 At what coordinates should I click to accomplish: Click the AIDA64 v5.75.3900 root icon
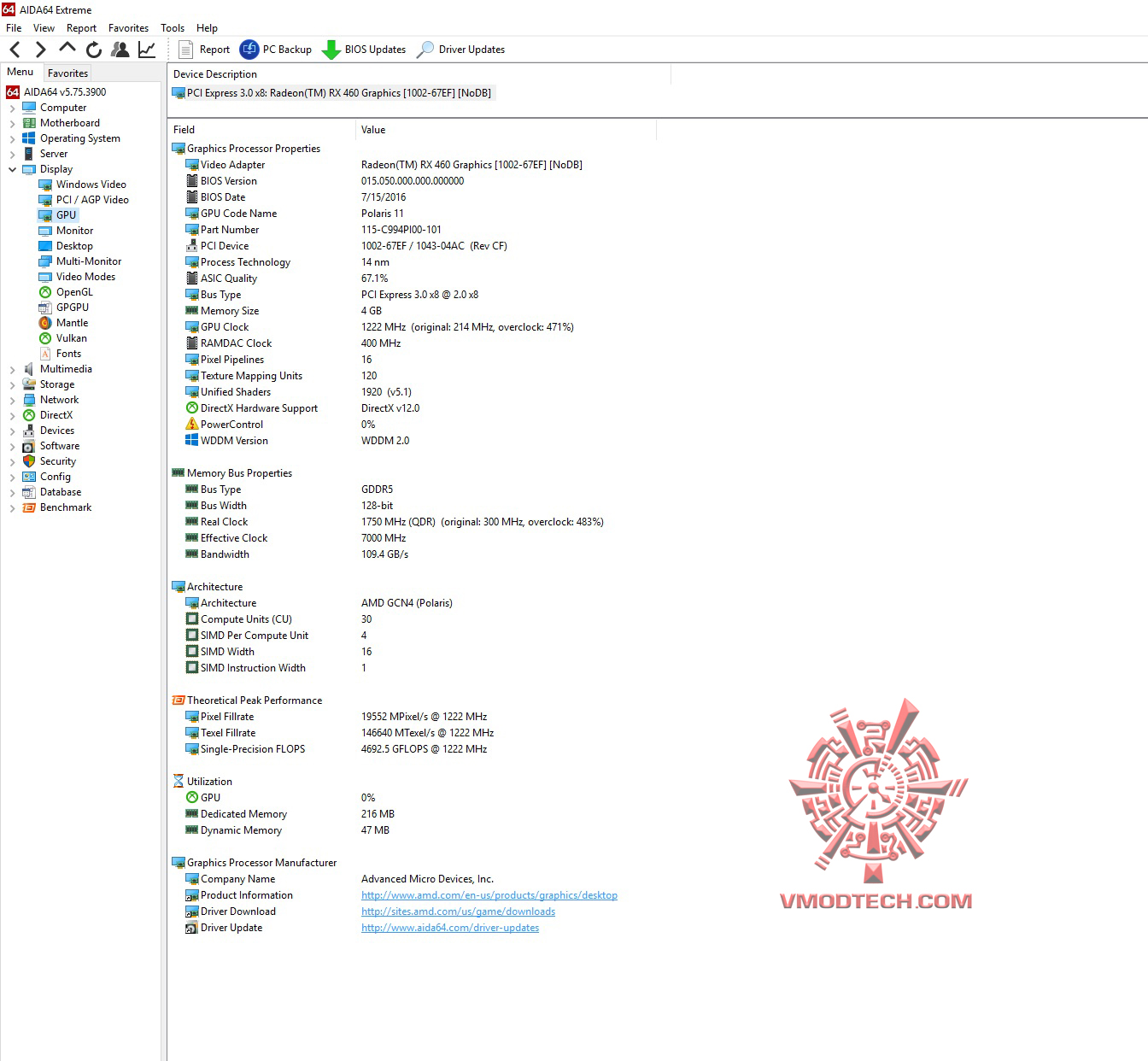(x=13, y=92)
